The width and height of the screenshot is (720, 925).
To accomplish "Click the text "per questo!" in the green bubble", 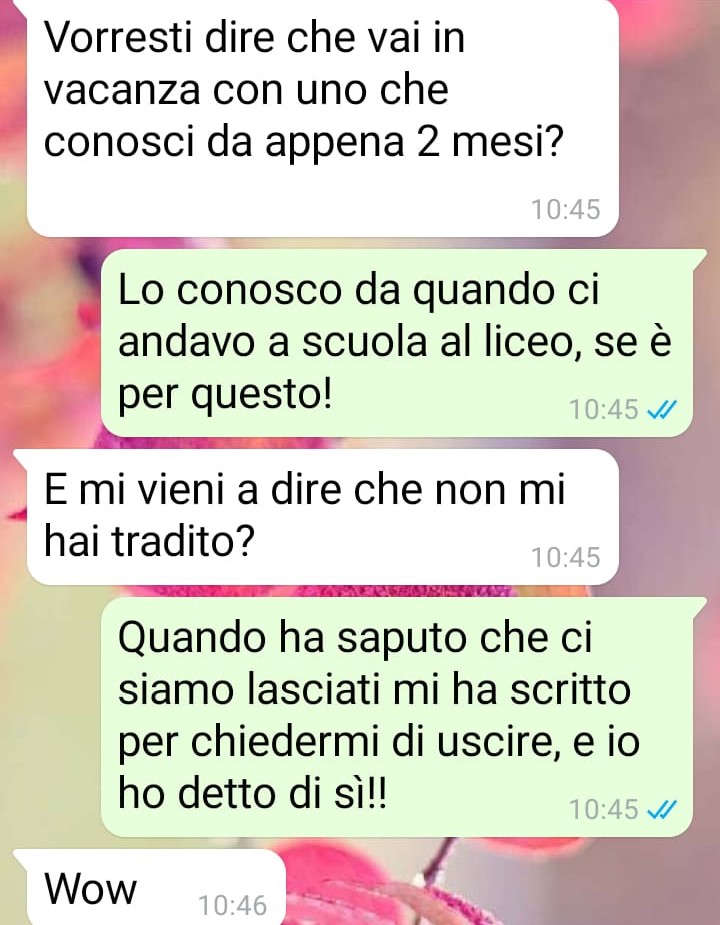I will [225, 396].
